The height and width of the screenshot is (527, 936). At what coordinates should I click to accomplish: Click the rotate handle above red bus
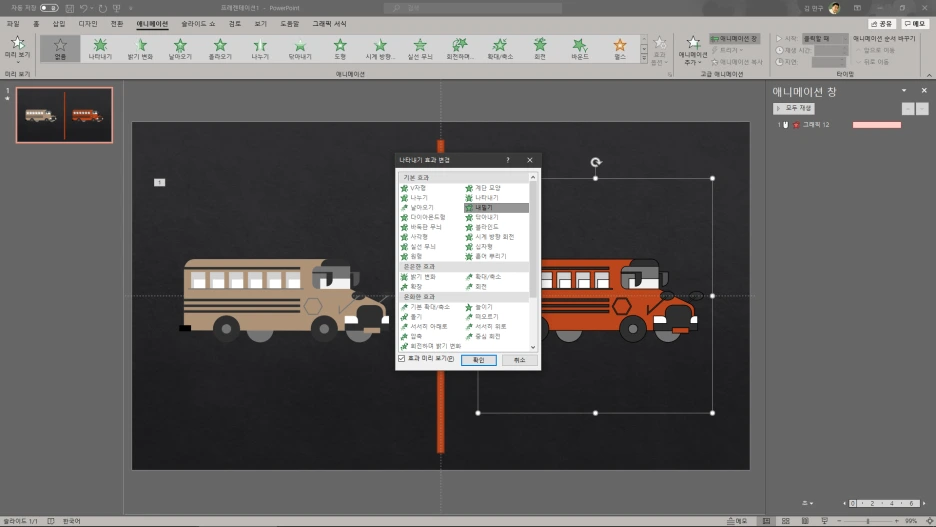coord(596,162)
